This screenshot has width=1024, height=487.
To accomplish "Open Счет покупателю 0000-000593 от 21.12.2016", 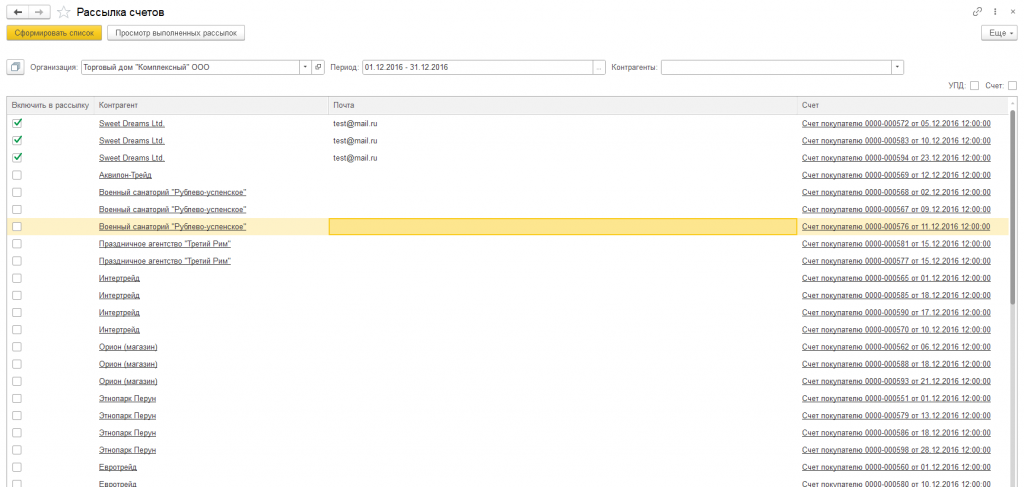I will [x=896, y=381].
